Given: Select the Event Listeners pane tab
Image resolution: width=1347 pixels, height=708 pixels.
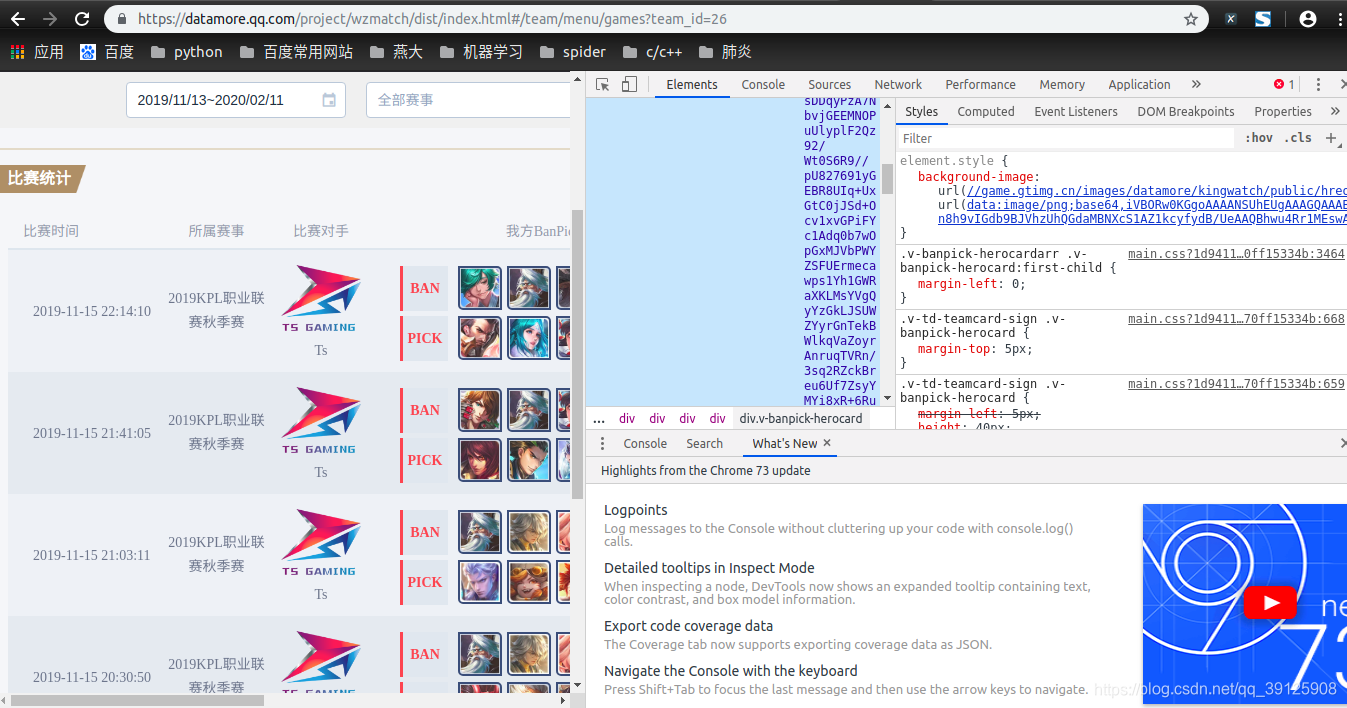Looking at the screenshot, I should click(x=1076, y=112).
